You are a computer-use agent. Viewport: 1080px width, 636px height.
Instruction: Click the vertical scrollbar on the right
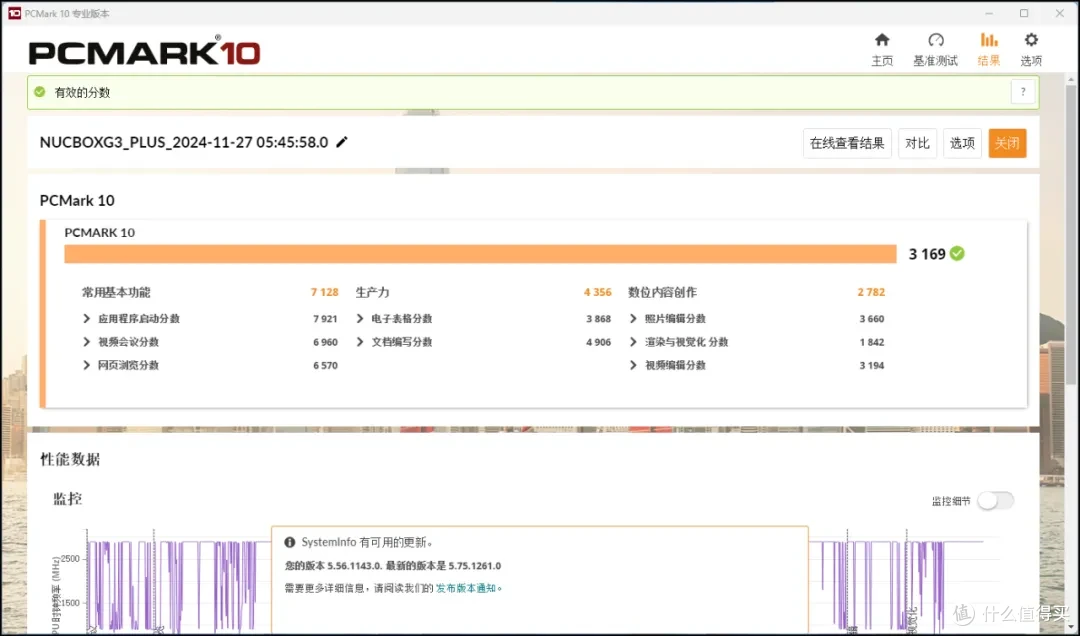(1071, 234)
